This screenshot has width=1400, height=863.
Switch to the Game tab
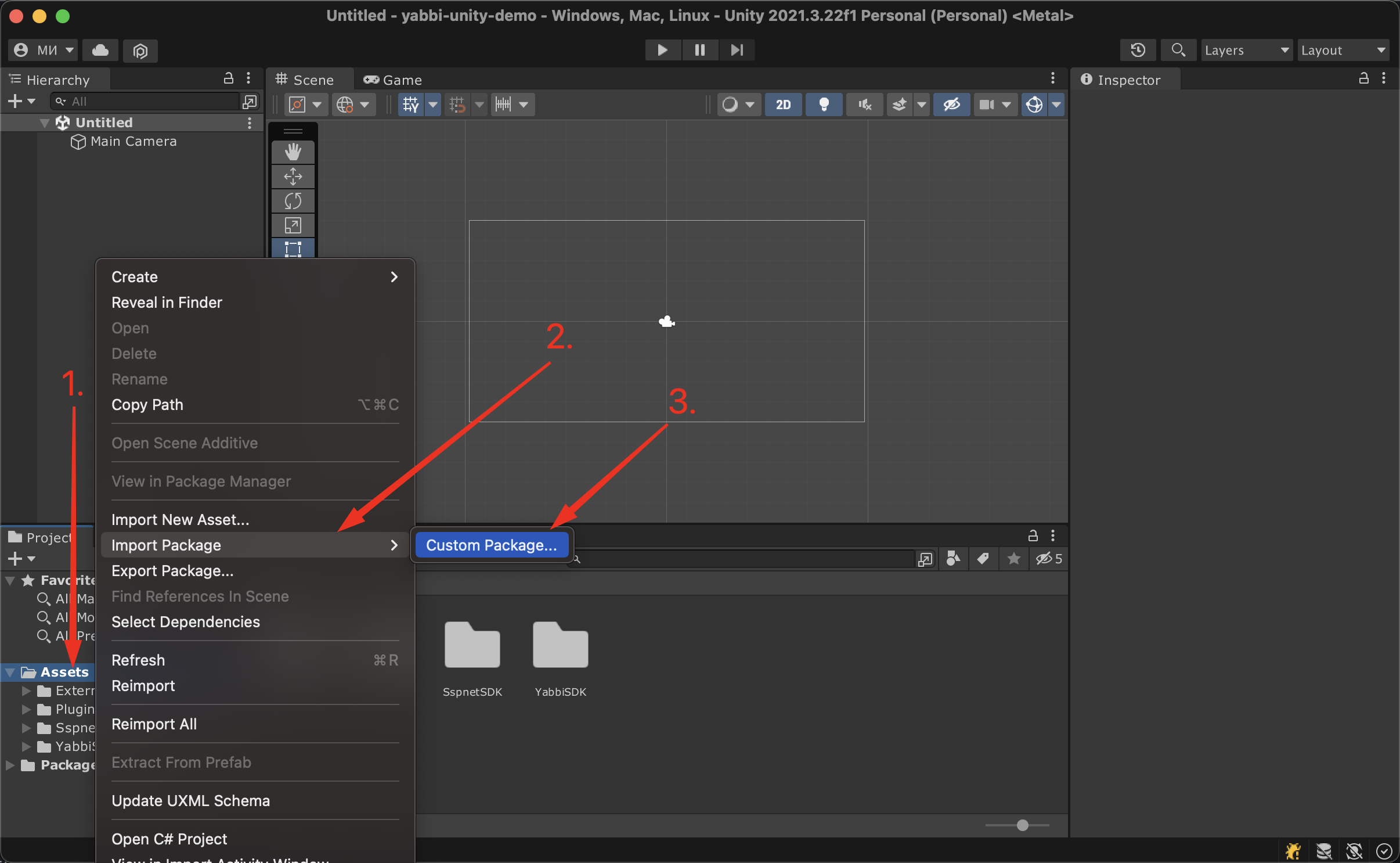(x=393, y=80)
